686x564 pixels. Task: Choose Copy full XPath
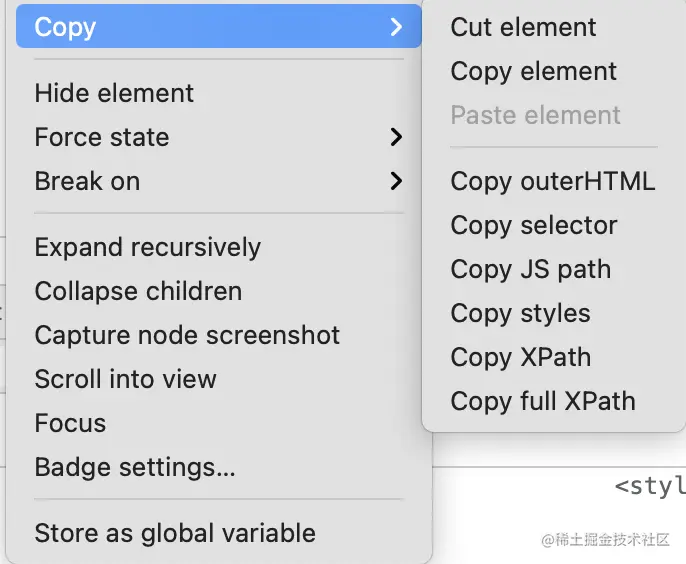pos(542,401)
